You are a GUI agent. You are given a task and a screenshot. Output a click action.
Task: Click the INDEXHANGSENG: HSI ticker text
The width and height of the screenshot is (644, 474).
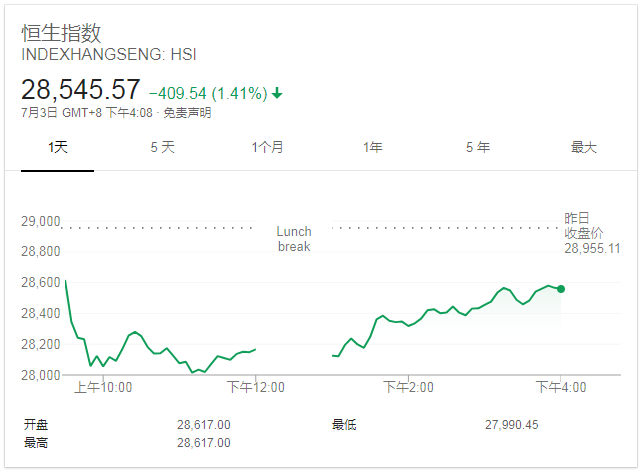(x=109, y=55)
